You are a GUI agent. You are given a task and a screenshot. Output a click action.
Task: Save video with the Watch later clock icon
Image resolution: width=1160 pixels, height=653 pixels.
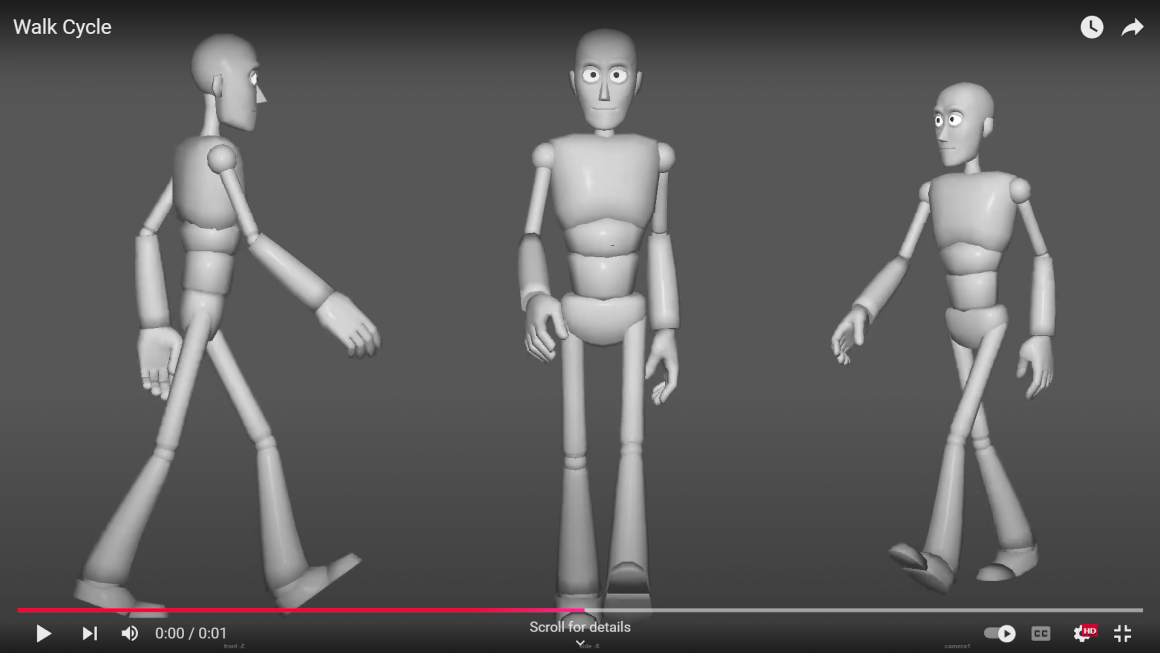(1091, 28)
